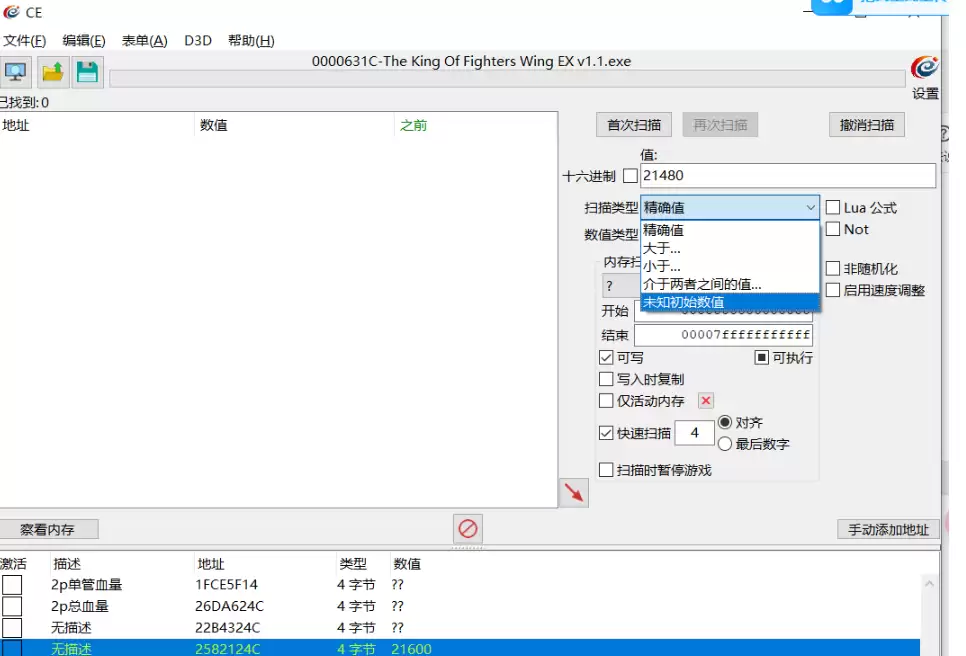The image size is (966, 656).
Task: Collapse the scan type dropdown arrow
Action: [810, 208]
